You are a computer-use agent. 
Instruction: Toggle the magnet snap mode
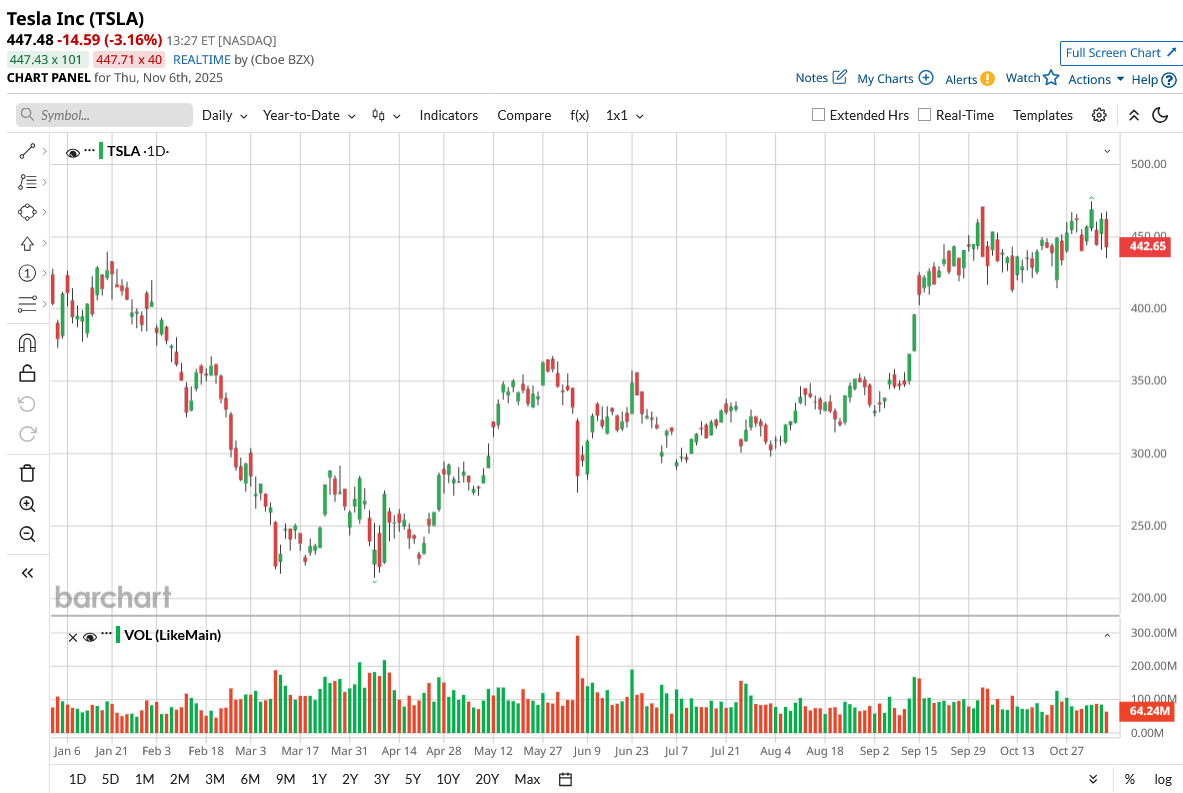(27, 343)
